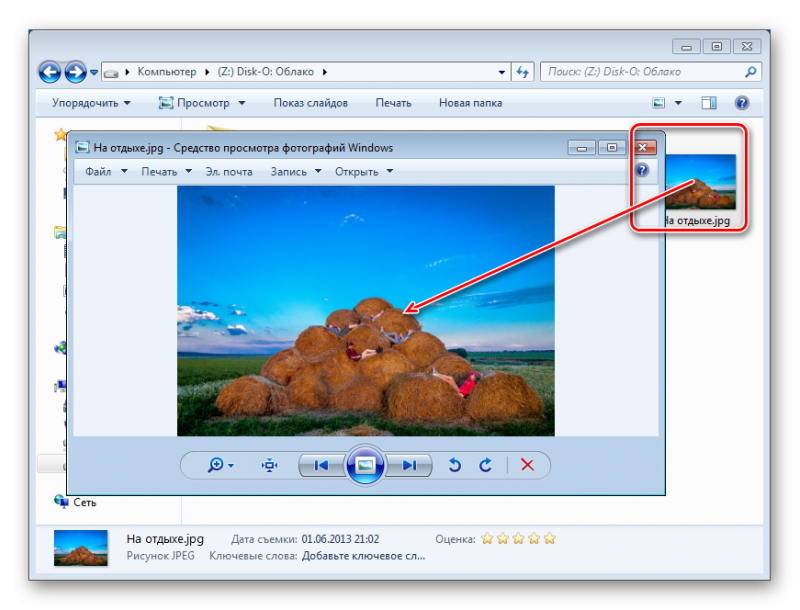Click the Explorer search field

pos(651,72)
